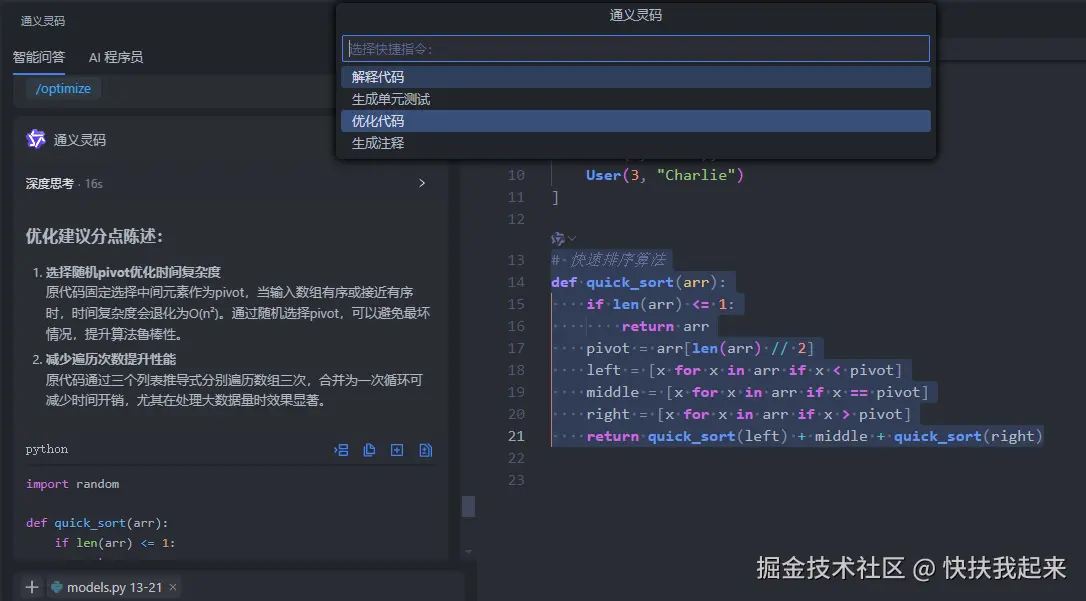Switch to the 智能问答 tab

(x=39, y=57)
